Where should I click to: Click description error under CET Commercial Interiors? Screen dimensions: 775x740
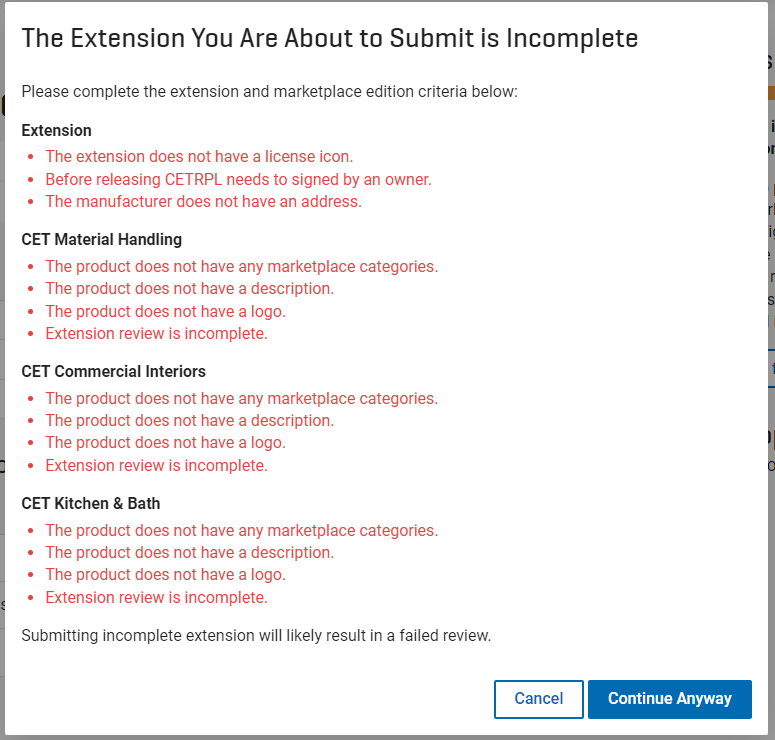[190, 421]
